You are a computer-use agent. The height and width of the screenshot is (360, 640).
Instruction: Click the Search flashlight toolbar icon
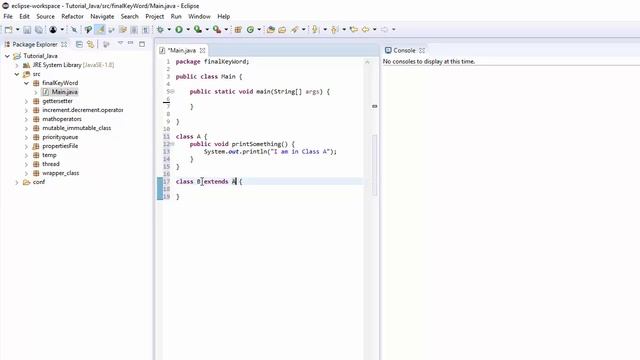295,29
